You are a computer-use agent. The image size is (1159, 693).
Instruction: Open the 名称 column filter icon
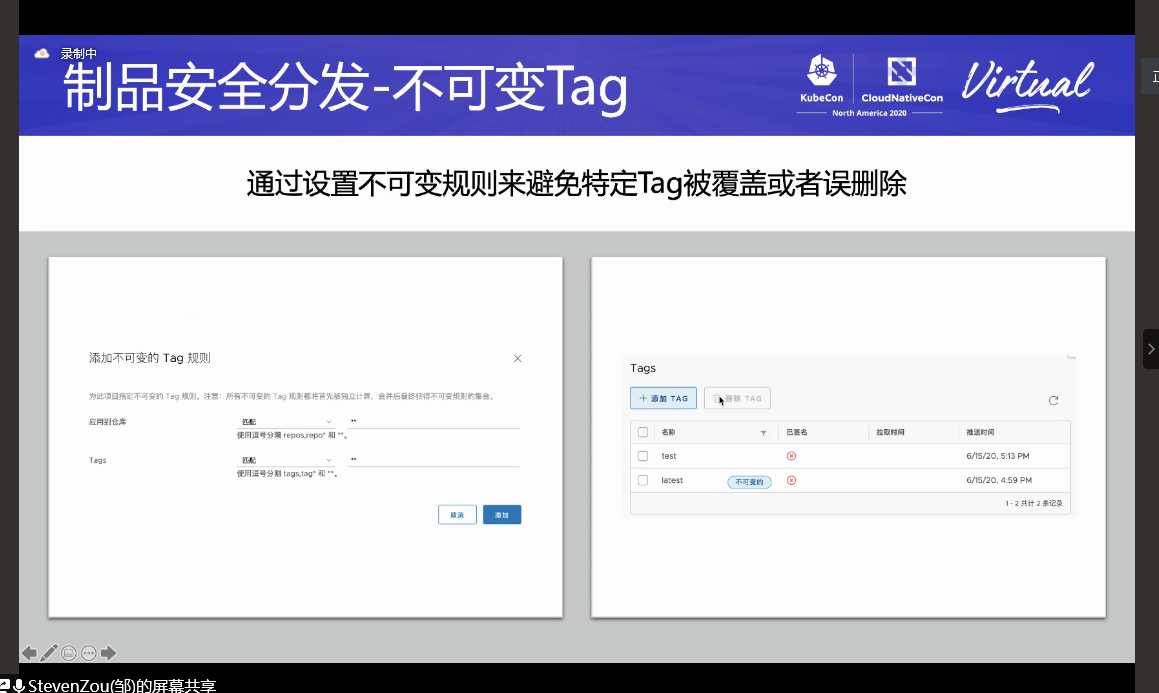(764, 433)
